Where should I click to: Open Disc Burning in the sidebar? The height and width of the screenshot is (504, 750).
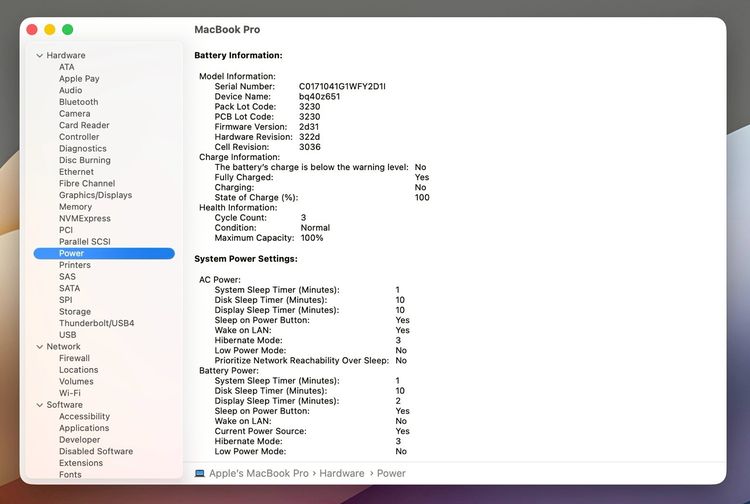(85, 160)
